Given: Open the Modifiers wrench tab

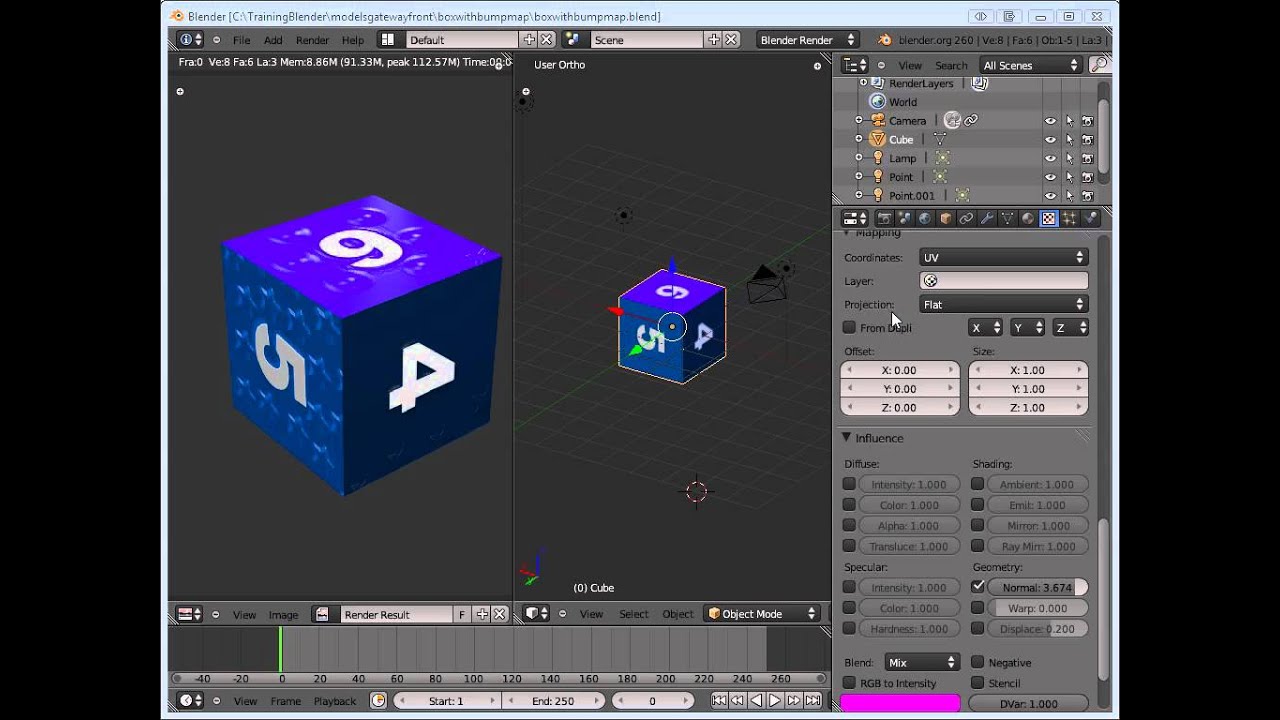Looking at the screenshot, I should pos(987,218).
